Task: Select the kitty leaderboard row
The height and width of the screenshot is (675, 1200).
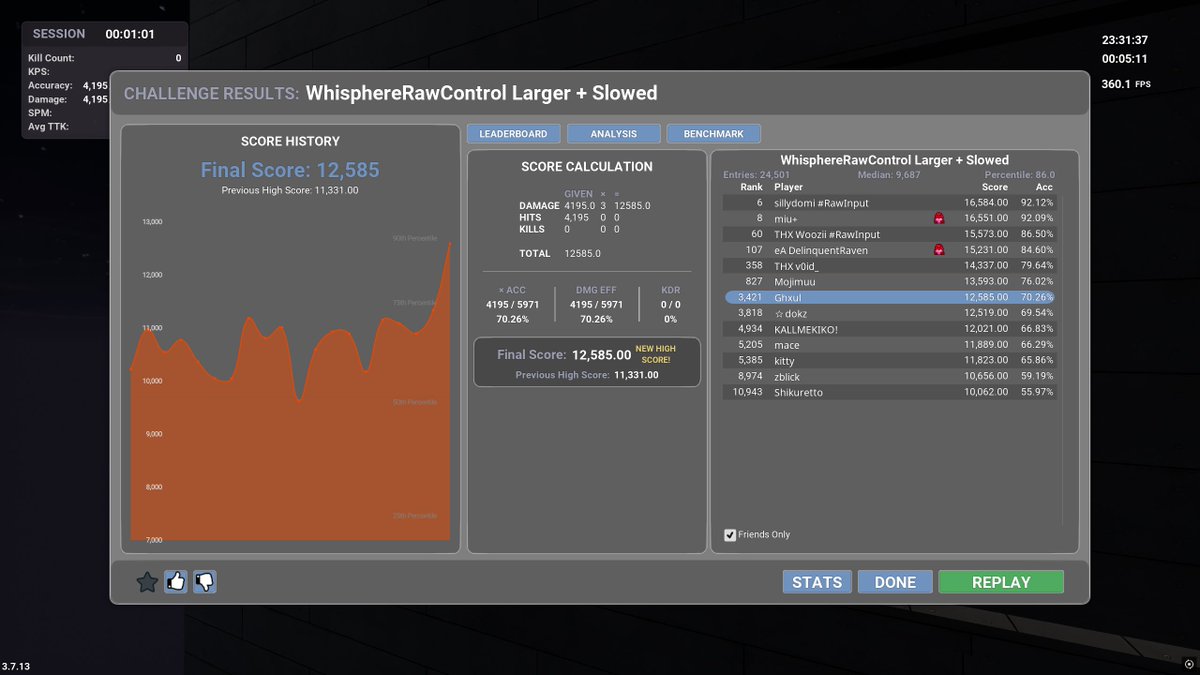Action: pos(889,361)
